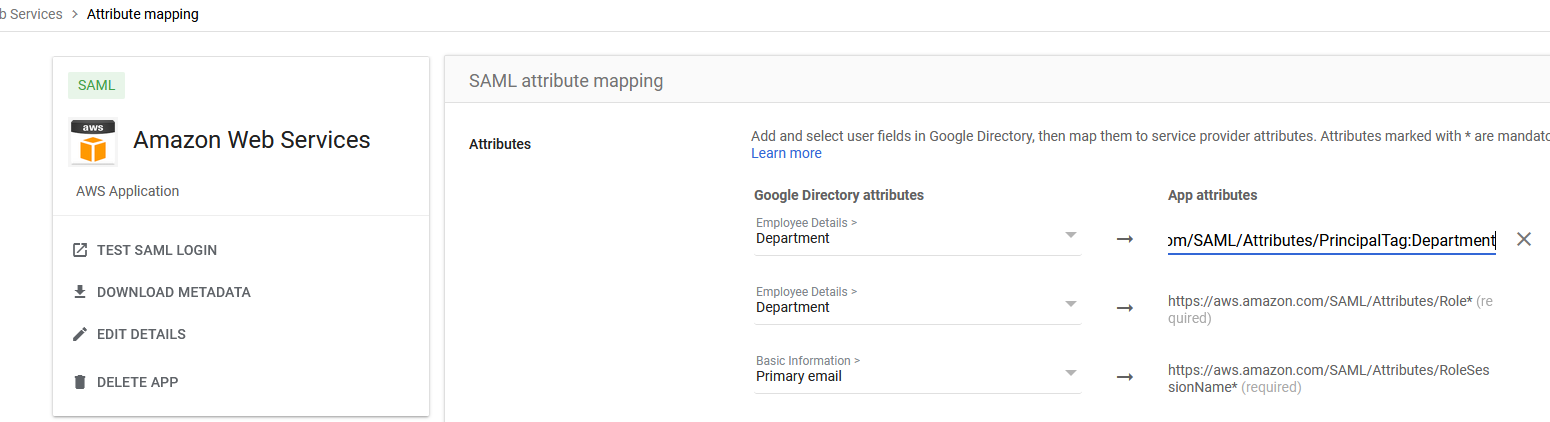This screenshot has width=1550, height=422.
Task: Click the Download Metadata arrow icon
Action: [x=80, y=292]
